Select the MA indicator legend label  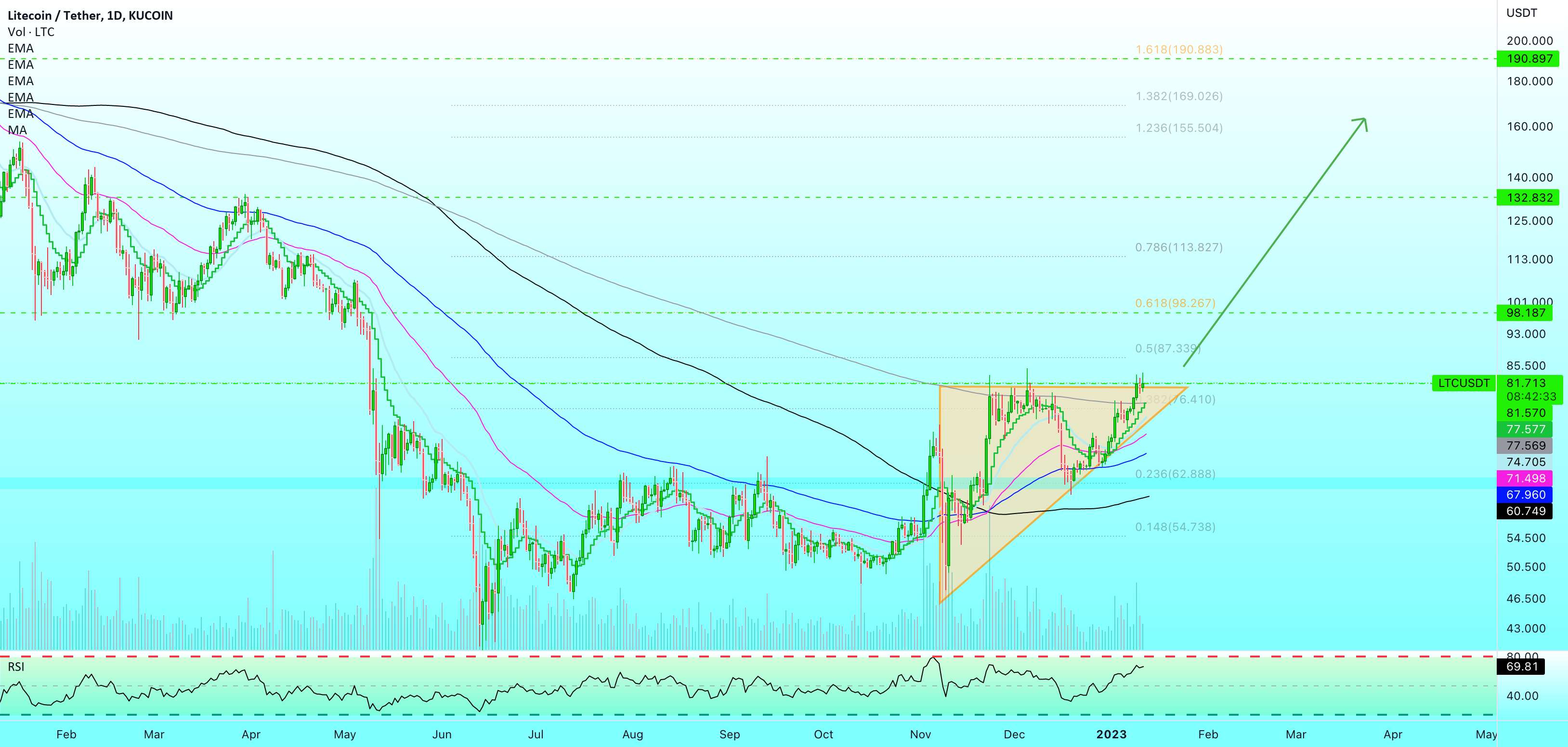coord(17,130)
